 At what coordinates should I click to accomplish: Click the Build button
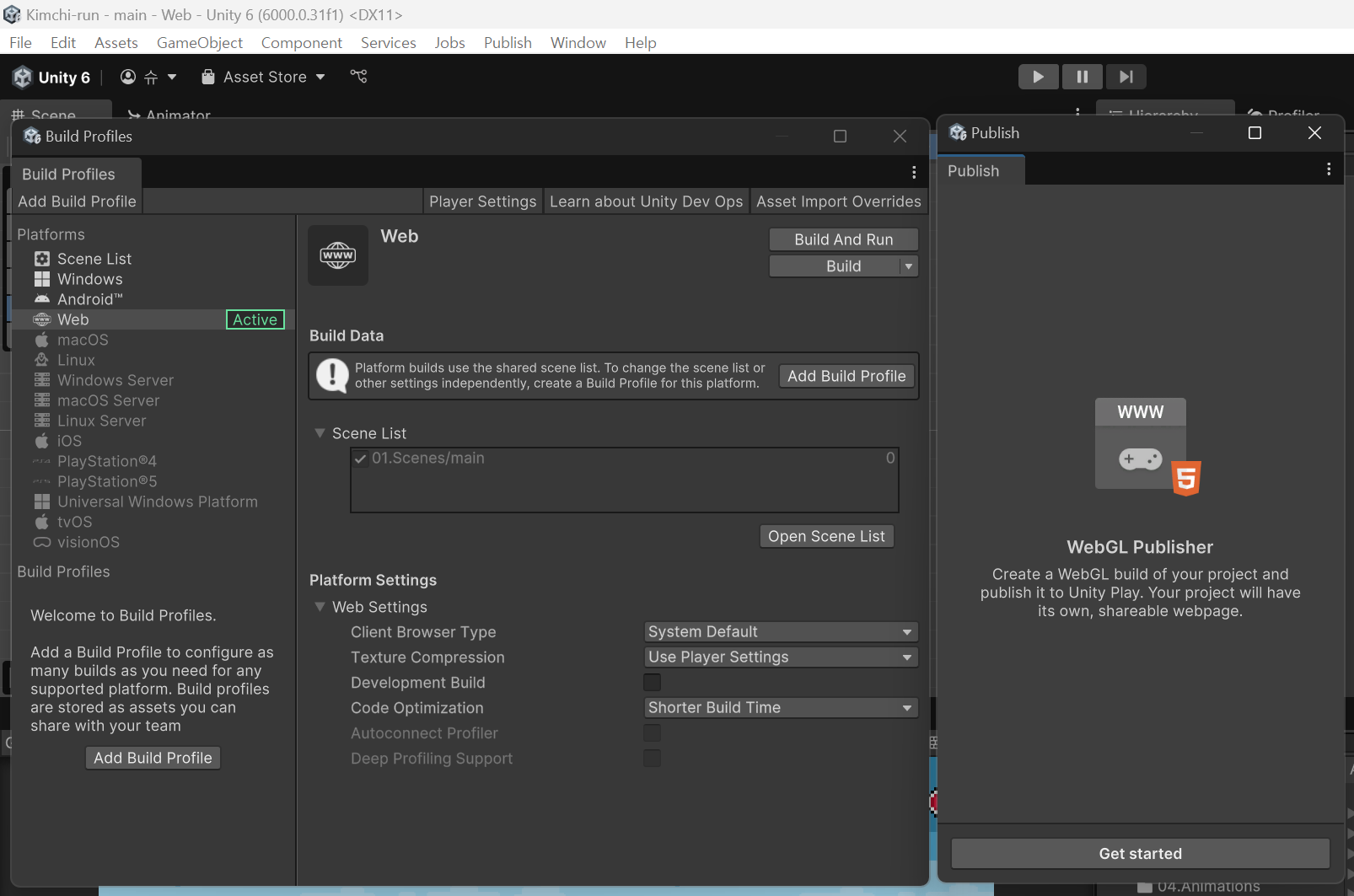tap(835, 266)
